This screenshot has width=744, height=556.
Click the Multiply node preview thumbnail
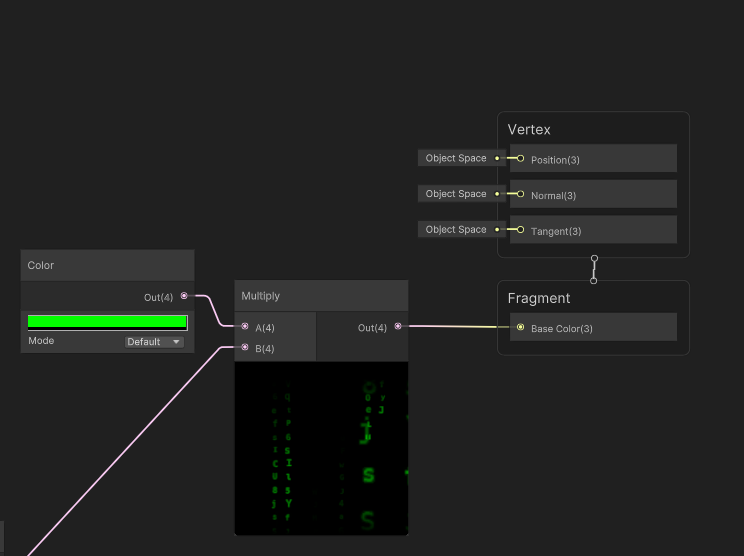pyautogui.click(x=321, y=448)
